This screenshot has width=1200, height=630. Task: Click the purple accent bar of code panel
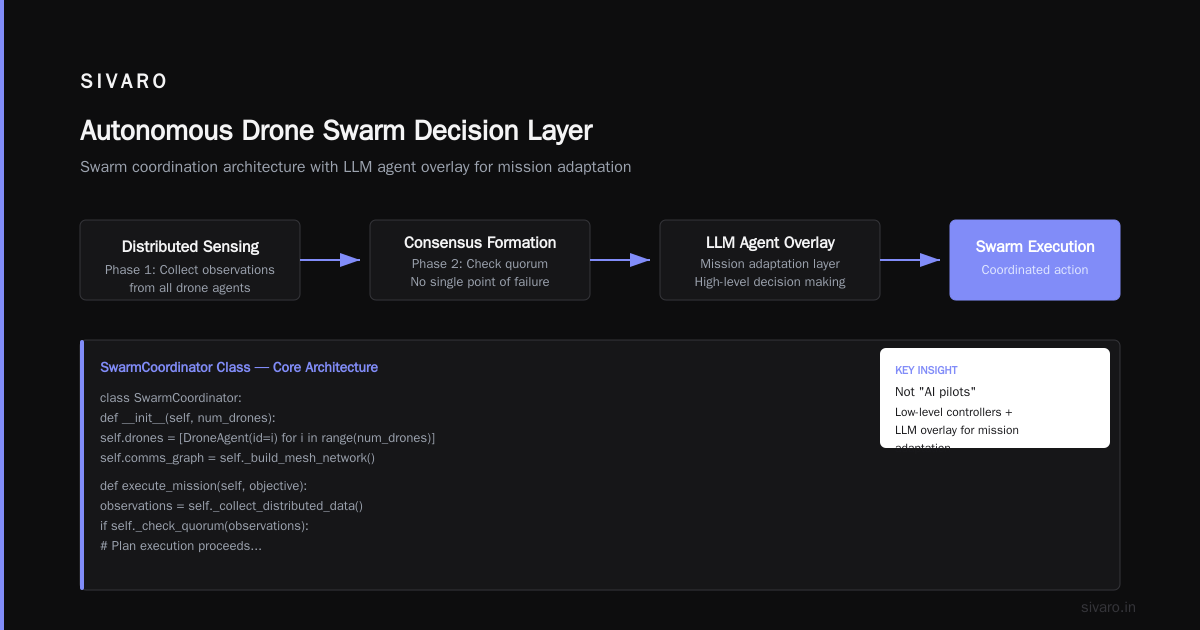[82, 465]
